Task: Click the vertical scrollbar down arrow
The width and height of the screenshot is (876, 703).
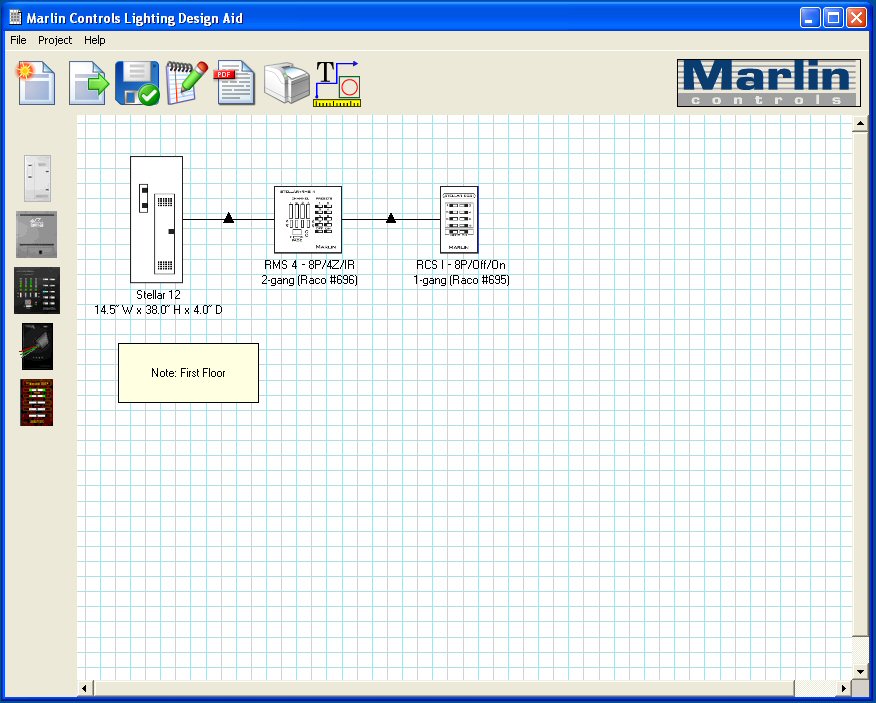Action: [x=860, y=672]
